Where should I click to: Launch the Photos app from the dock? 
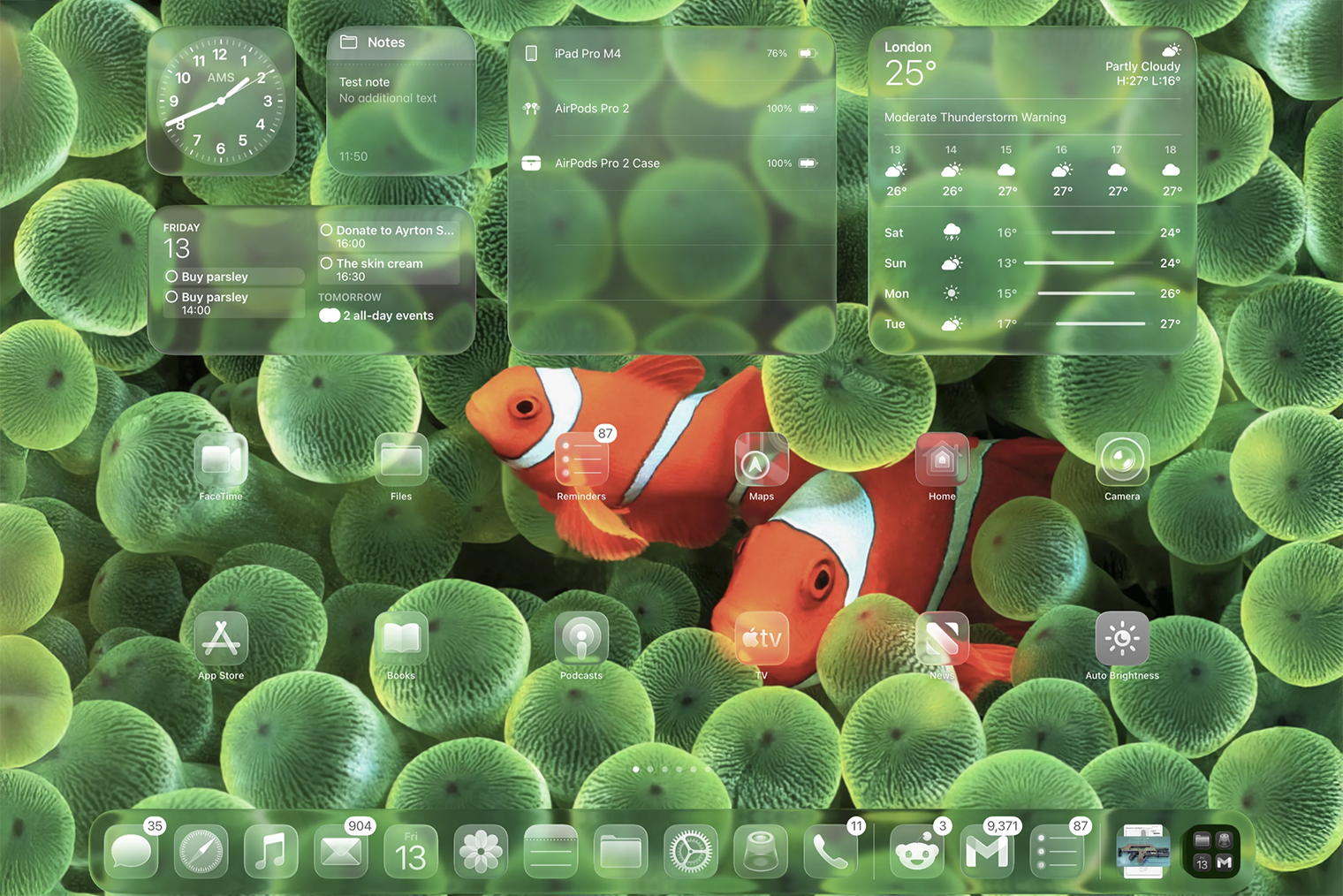[481, 852]
